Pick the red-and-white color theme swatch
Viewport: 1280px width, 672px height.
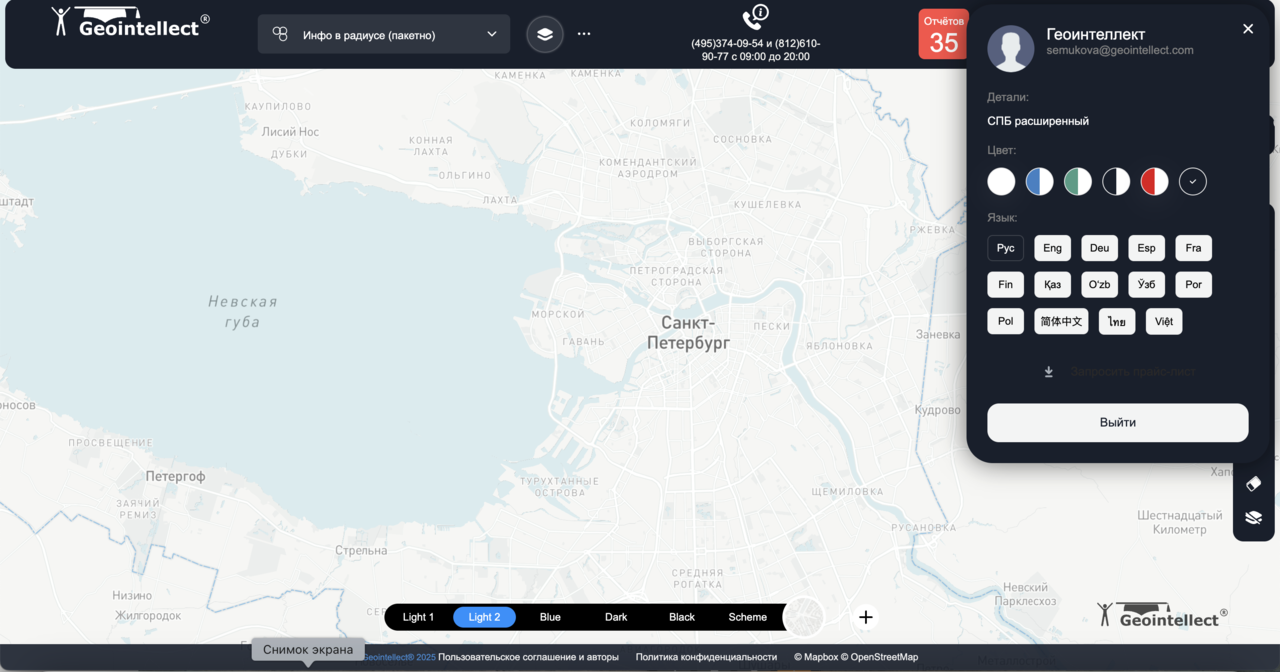(1154, 181)
